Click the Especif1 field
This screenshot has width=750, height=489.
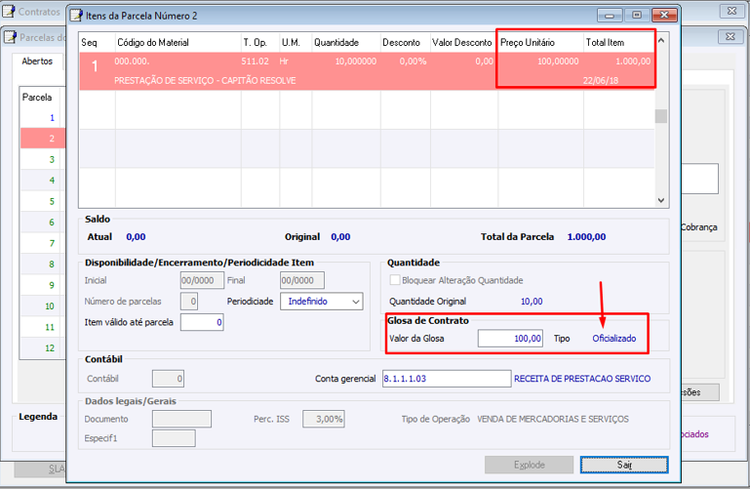(x=174, y=438)
